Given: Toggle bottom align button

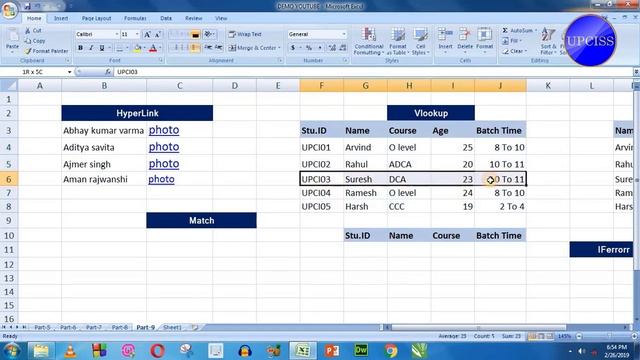Looking at the screenshot, I should pos(195,34).
